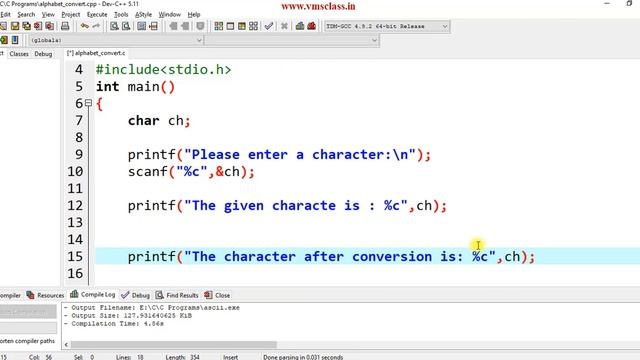640x360 pixels.
Task: Open the Tools menu
Action: 121,14
